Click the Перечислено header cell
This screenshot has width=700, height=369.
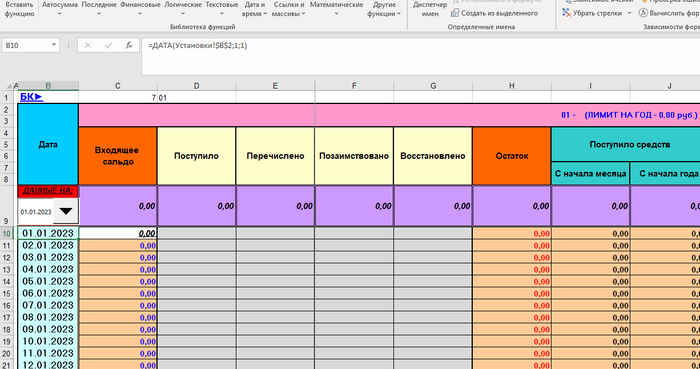click(x=275, y=156)
